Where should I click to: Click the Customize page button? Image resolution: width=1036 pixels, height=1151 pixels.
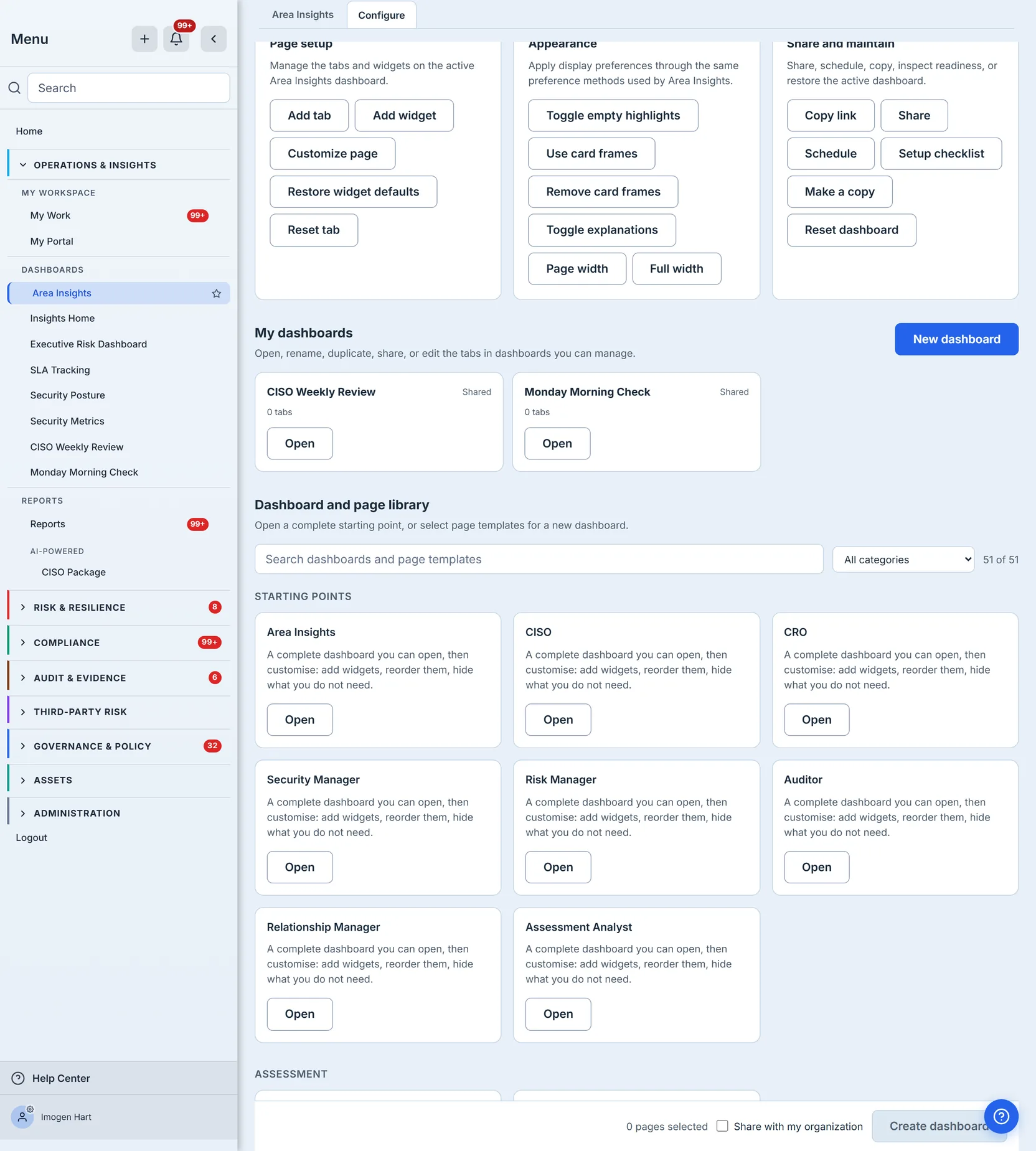332,154
